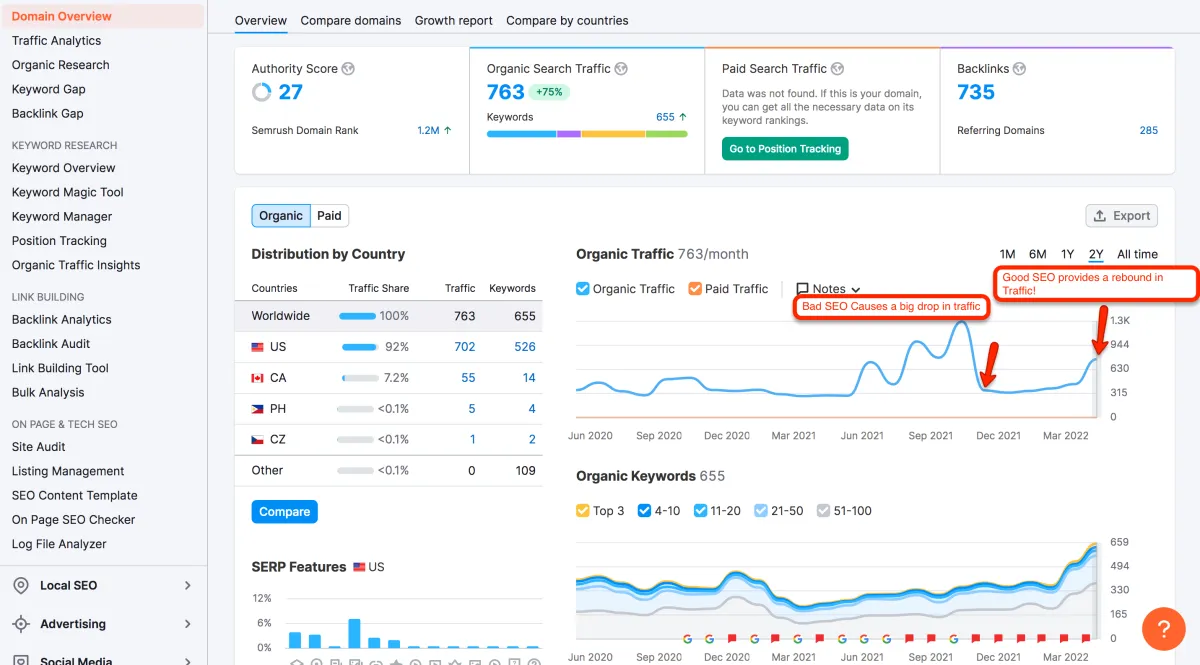Click the Go to Position Tracking button
The image size is (1200, 665).
click(x=785, y=149)
